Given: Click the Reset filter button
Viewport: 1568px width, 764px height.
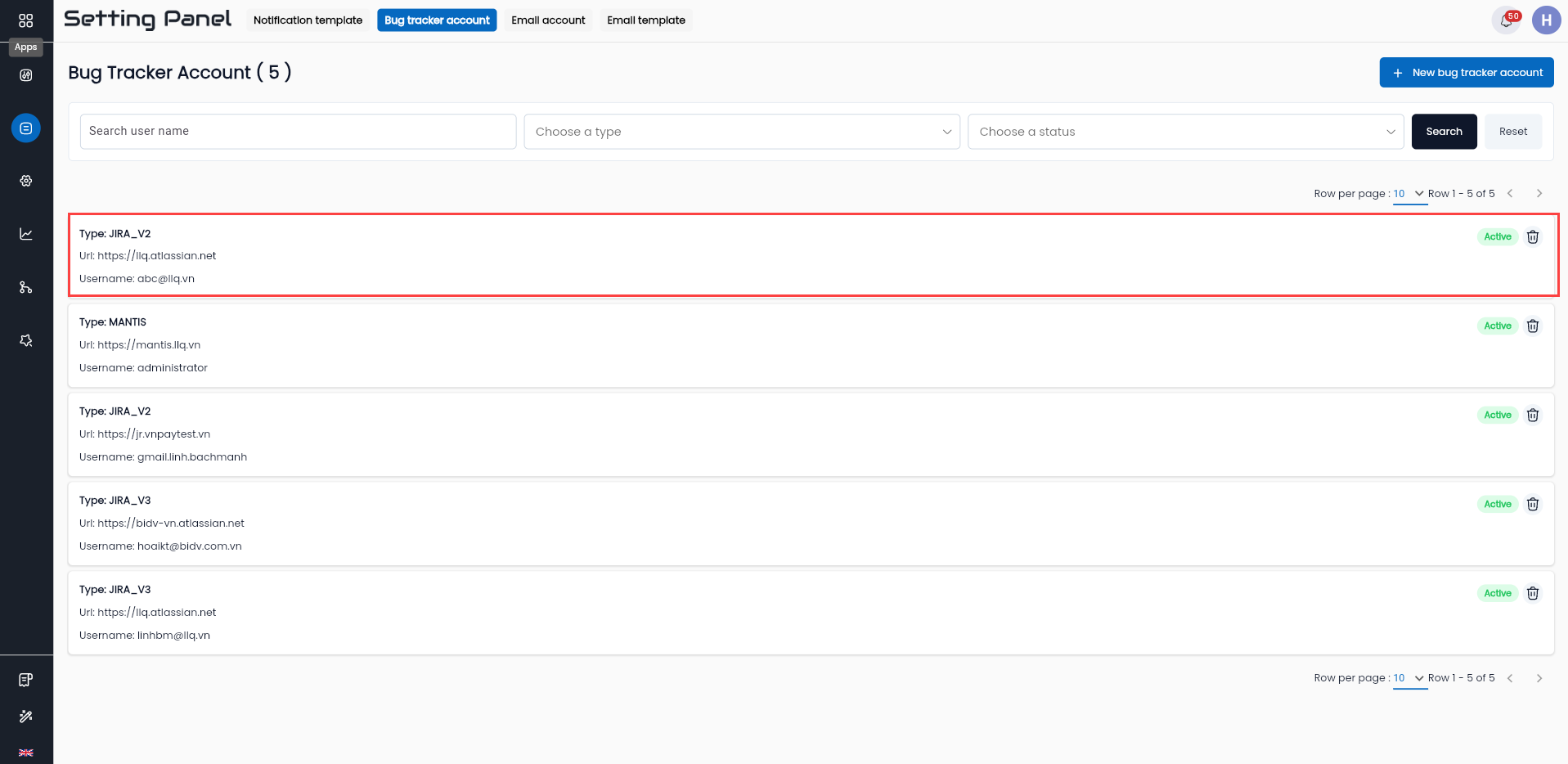Looking at the screenshot, I should pos(1513,132).
